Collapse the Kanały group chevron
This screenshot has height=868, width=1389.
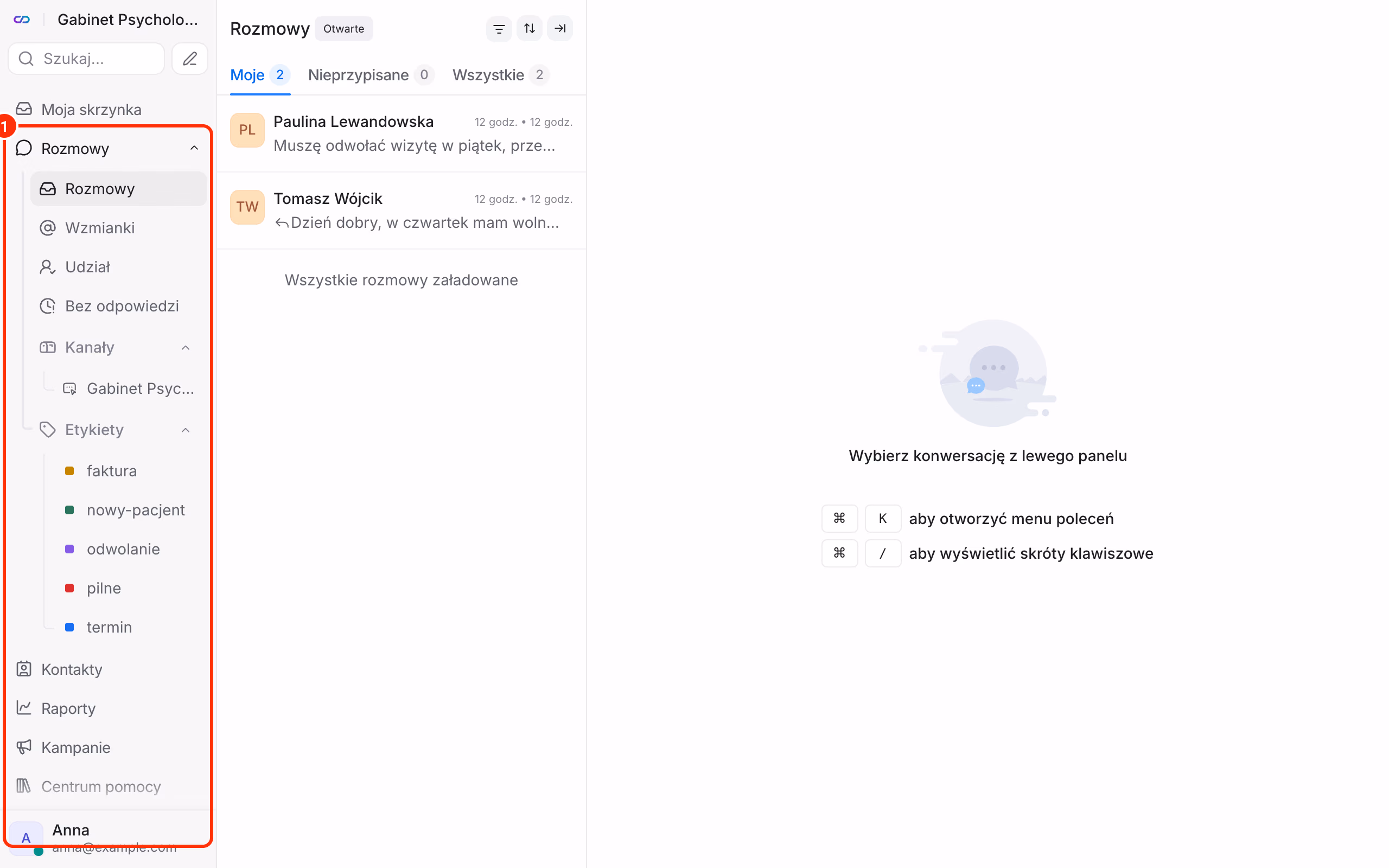[186, 348]
